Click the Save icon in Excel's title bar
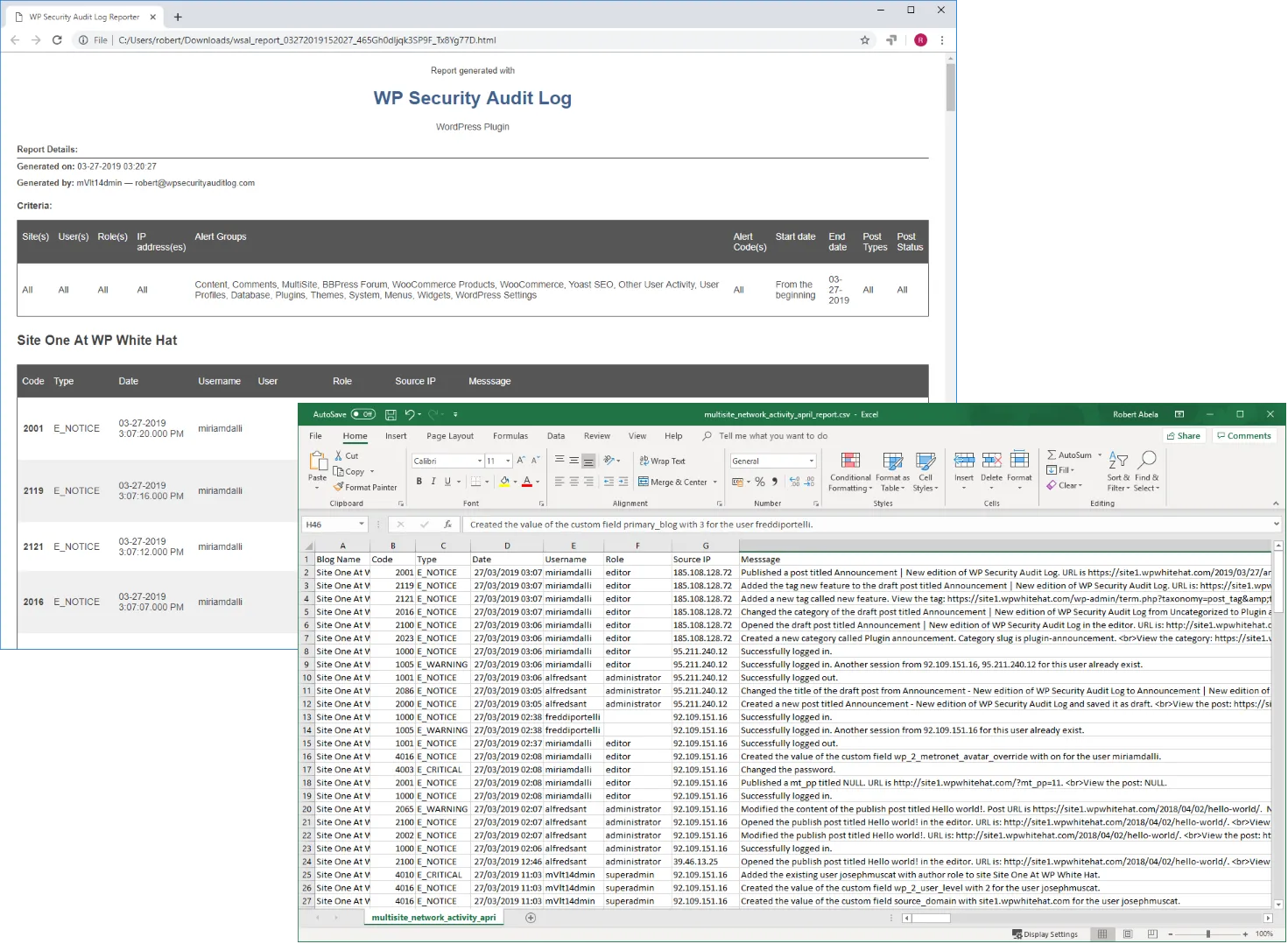Screen dimensions: 1288x944 point(391,415)
